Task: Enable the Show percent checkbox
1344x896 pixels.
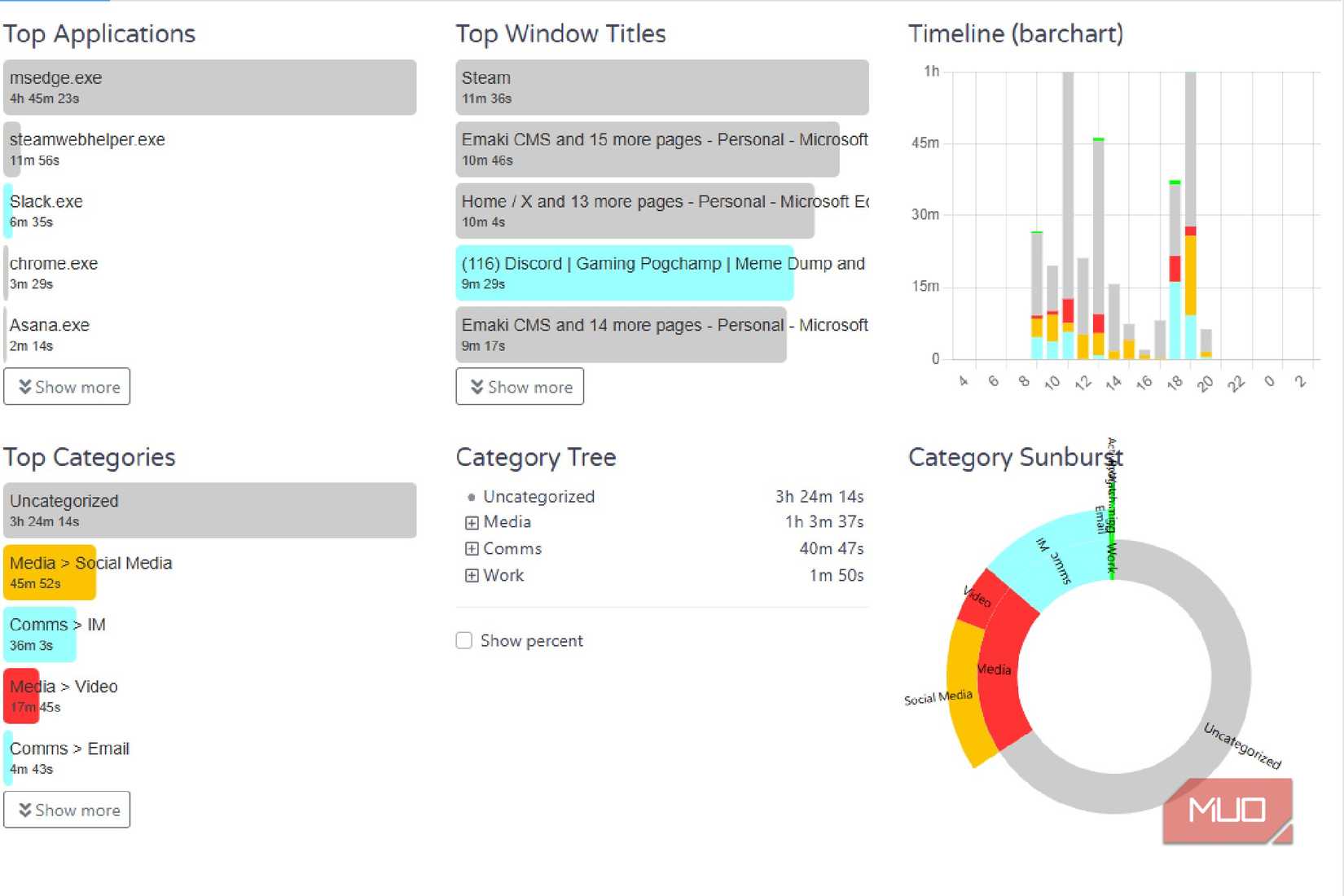Action: tap(463, 641)
